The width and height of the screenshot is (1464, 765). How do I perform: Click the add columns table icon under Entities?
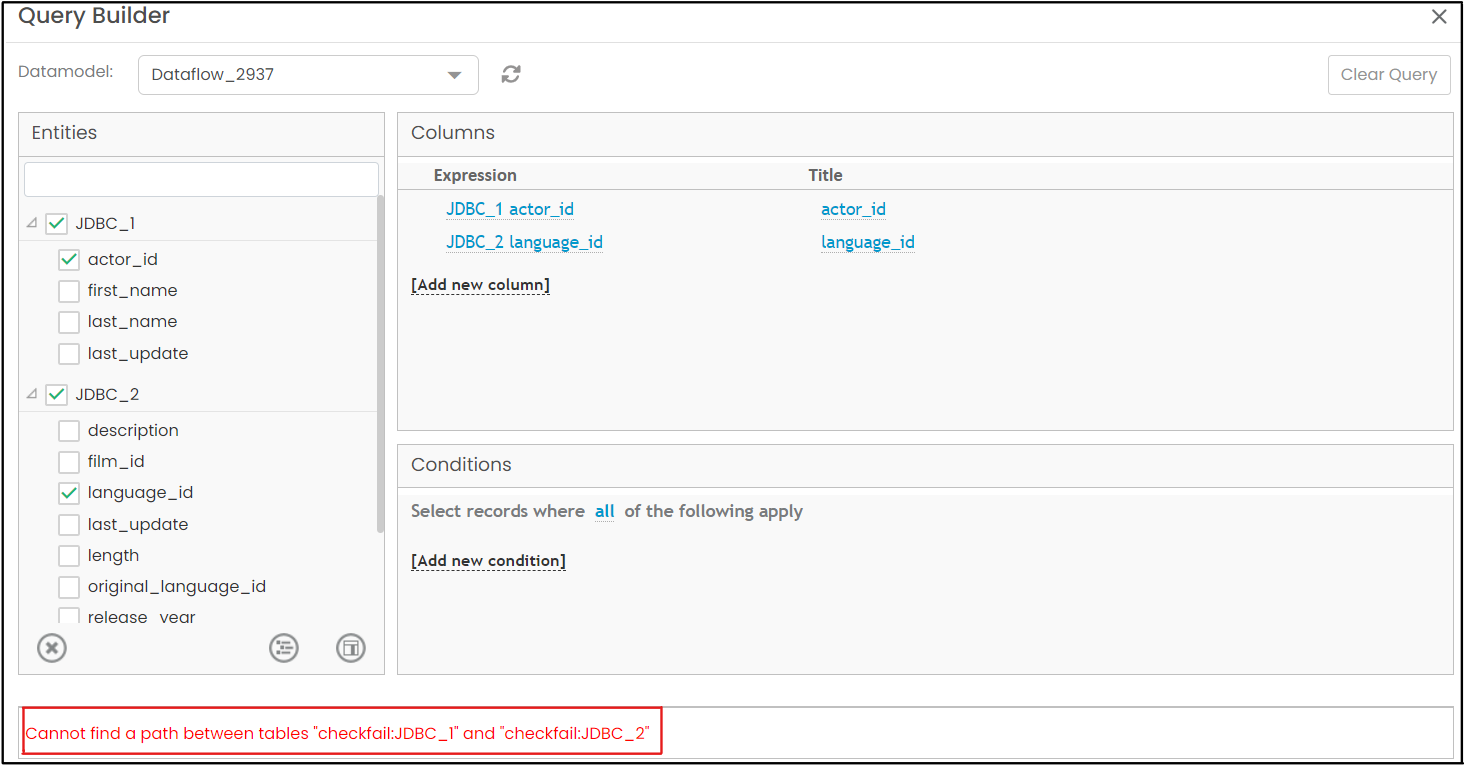click(351, 648)
